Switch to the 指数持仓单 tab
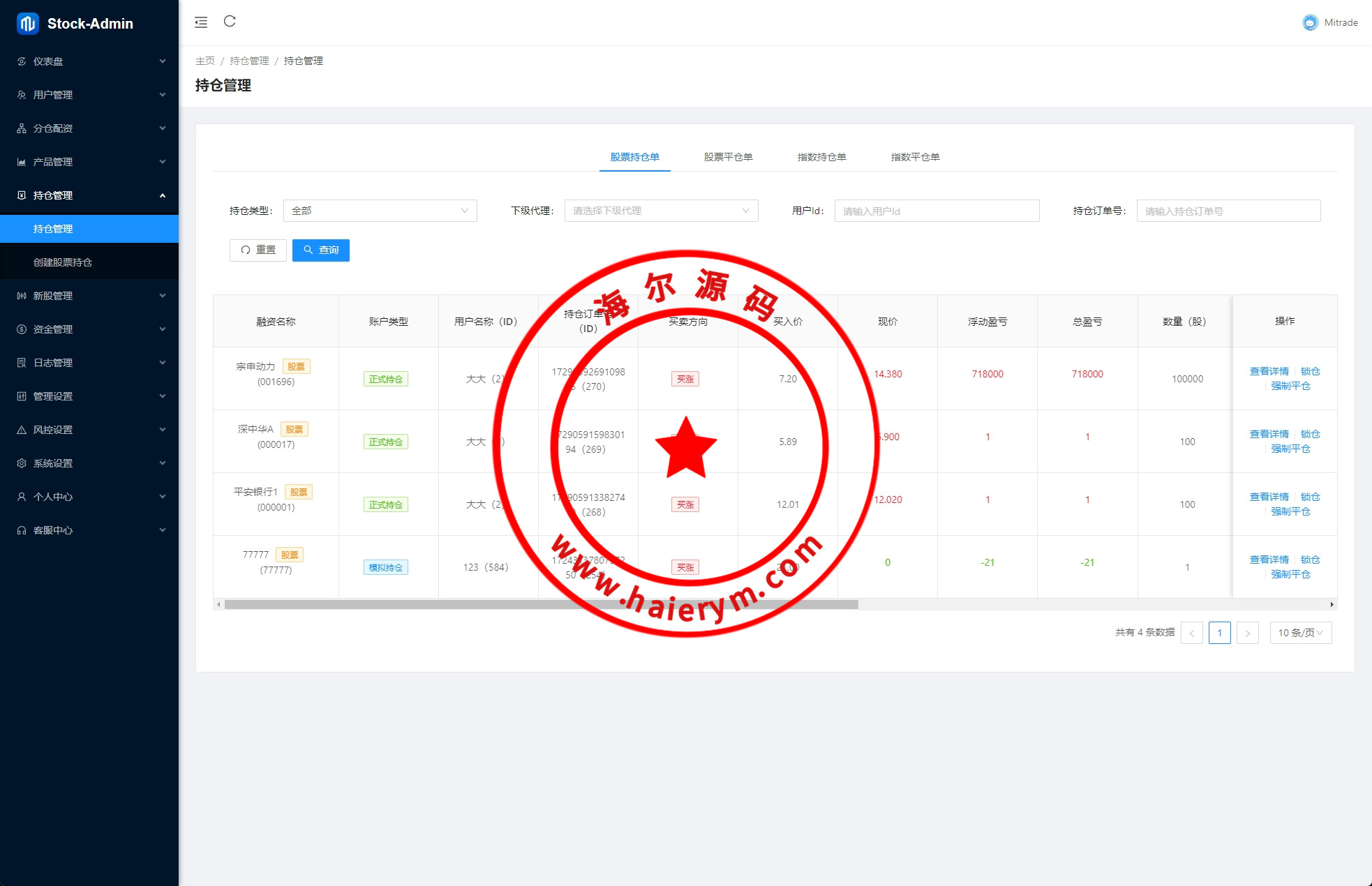The height and width of the screenshot is (886, 1372). pyautogui.click(x=821, y=157)
